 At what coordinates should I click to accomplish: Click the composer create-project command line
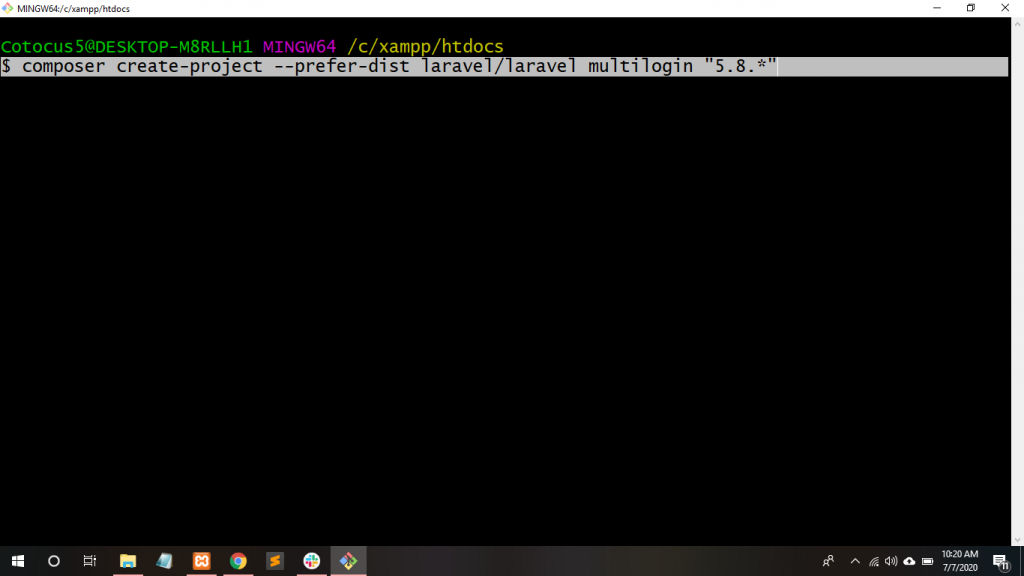[x=504, y=67]
